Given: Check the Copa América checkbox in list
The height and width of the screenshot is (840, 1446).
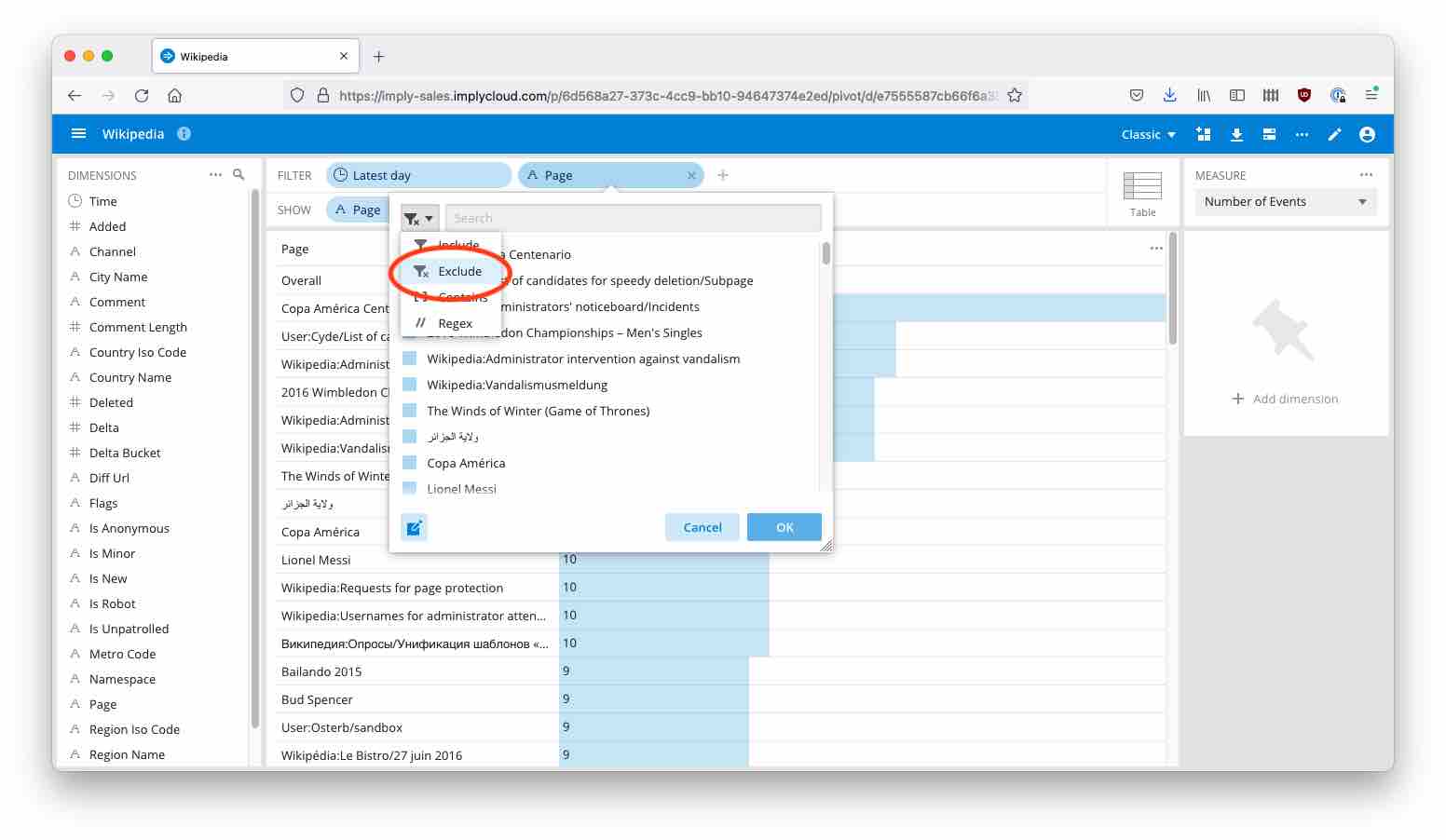Looking at the screenshot, I should point(409,463).
